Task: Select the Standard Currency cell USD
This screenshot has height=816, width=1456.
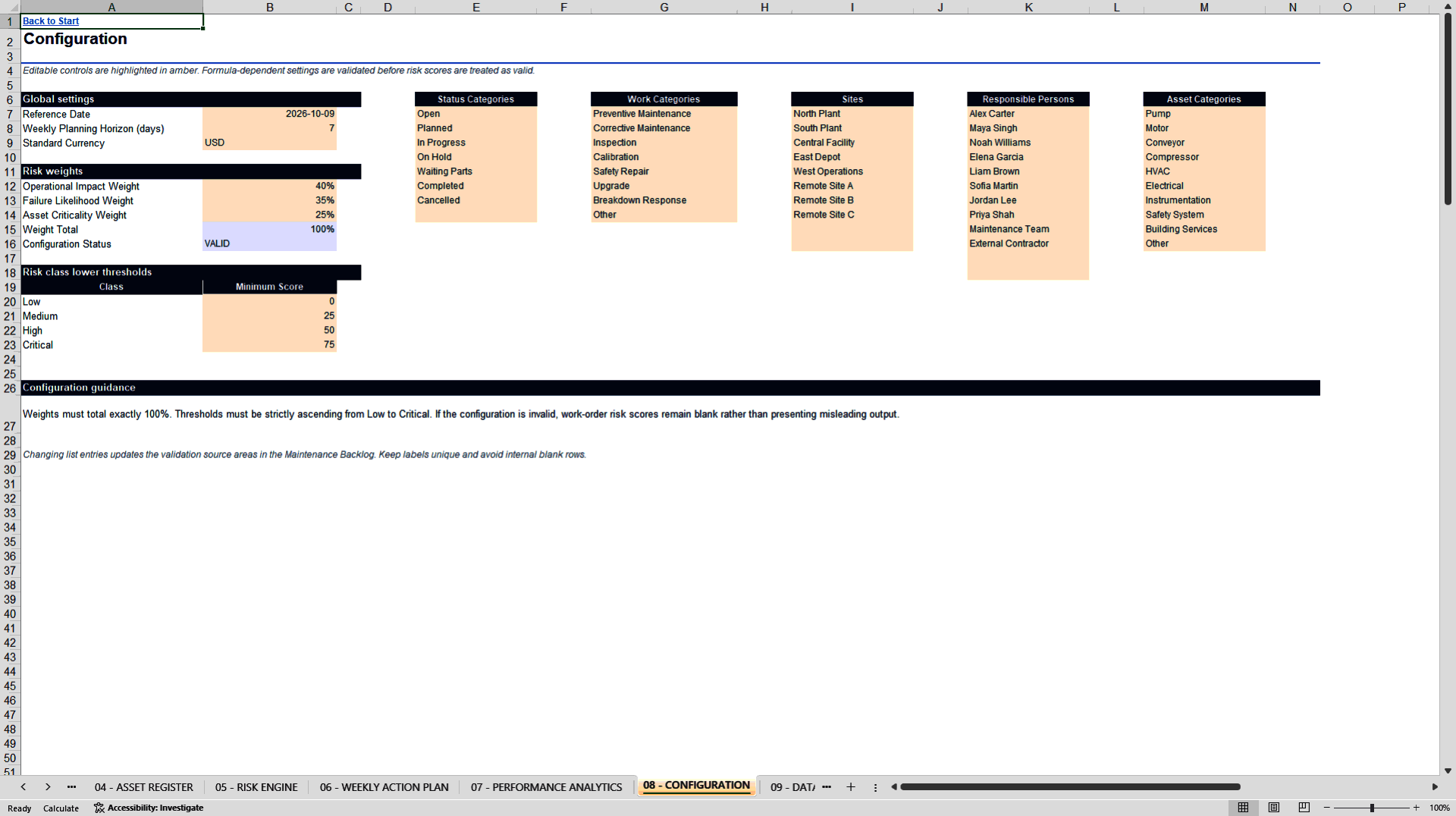Action: tap(269, 143)
